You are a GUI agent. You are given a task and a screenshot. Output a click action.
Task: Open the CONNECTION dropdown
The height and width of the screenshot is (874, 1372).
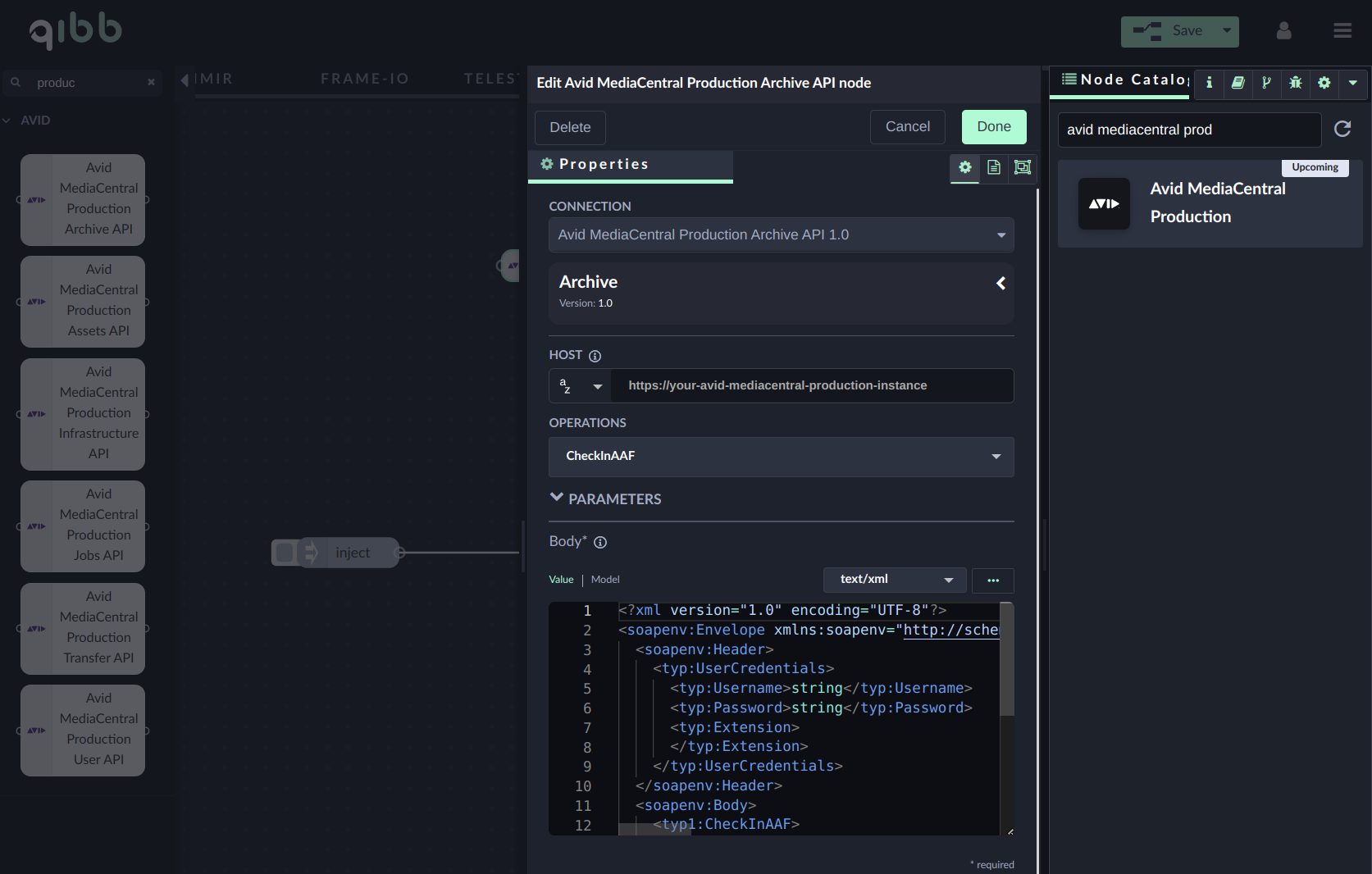pyautogui.click(x=781, y=235)
